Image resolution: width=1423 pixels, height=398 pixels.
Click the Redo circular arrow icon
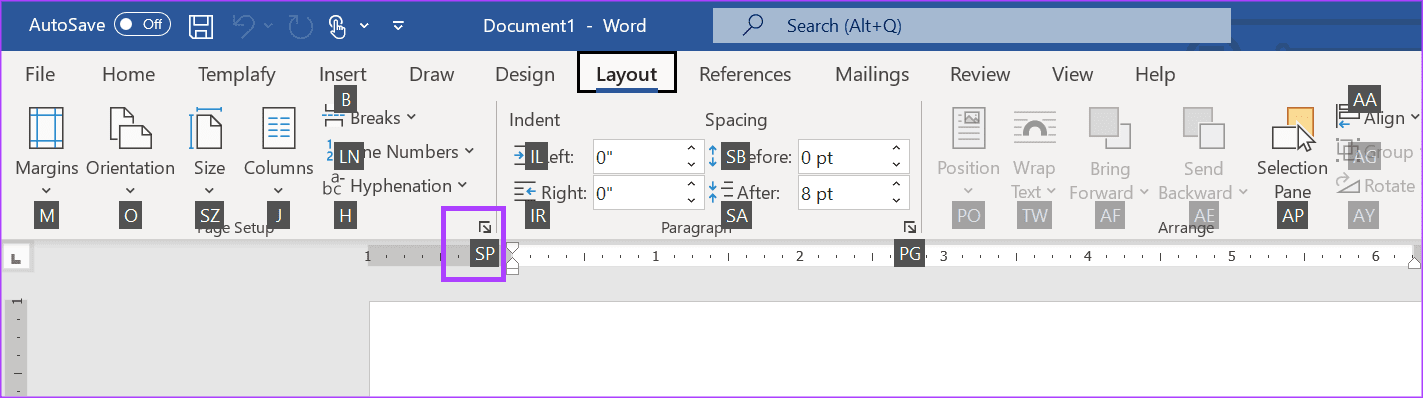[301, 26]
